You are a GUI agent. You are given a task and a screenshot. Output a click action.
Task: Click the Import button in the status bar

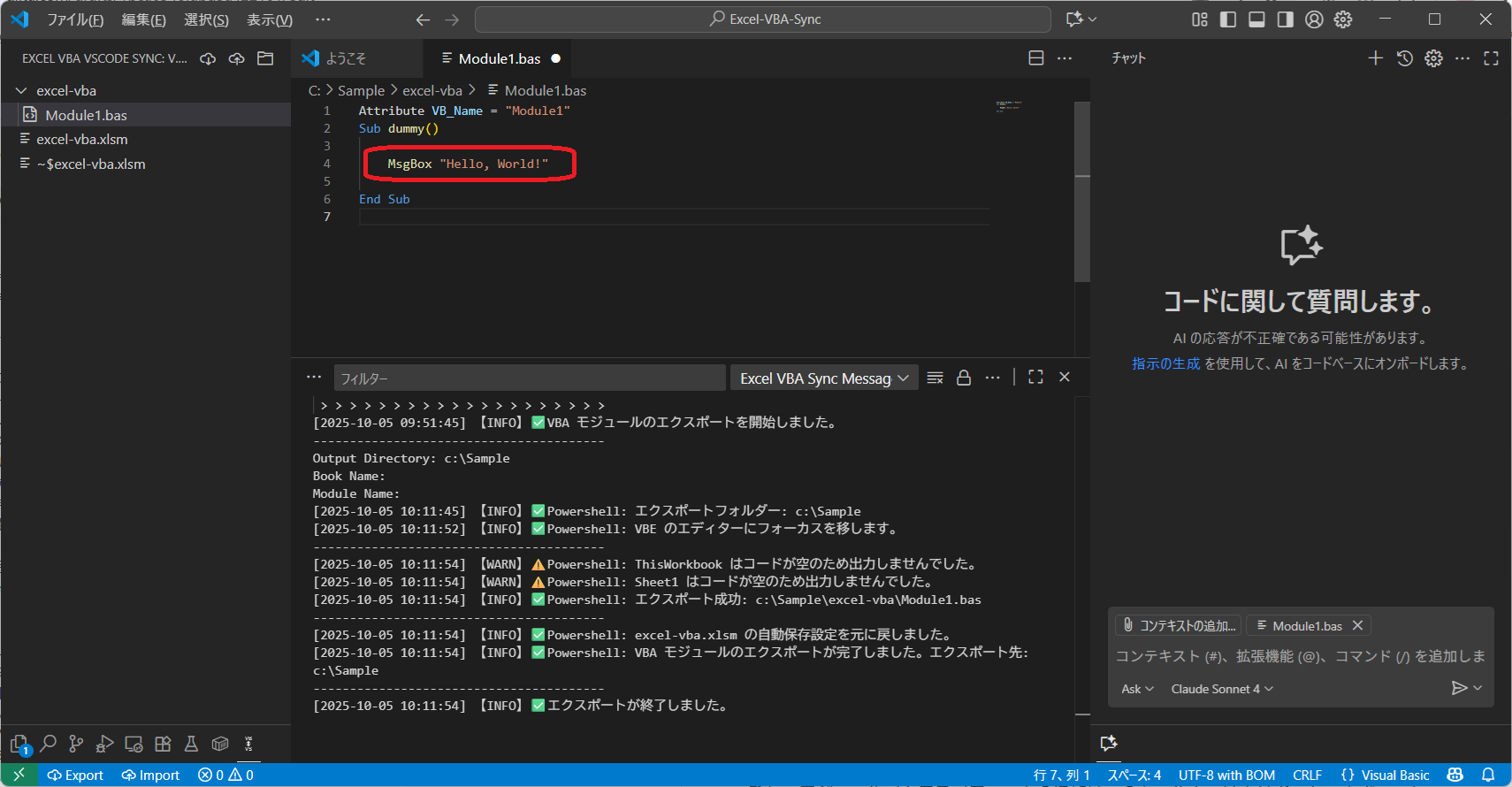tap(150, 775)
